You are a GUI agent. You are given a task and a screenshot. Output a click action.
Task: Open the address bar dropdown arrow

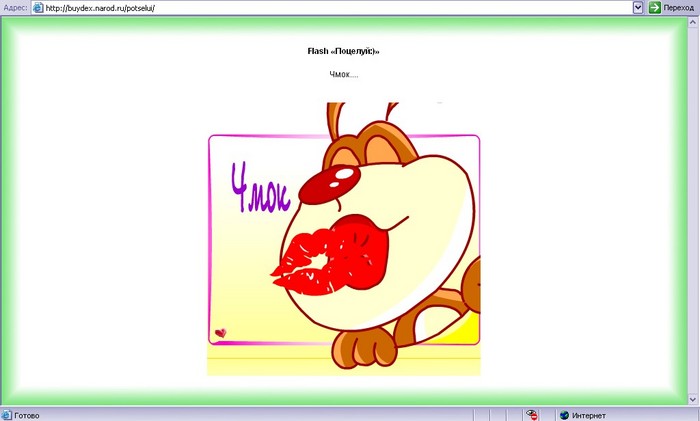pos(638,8)
